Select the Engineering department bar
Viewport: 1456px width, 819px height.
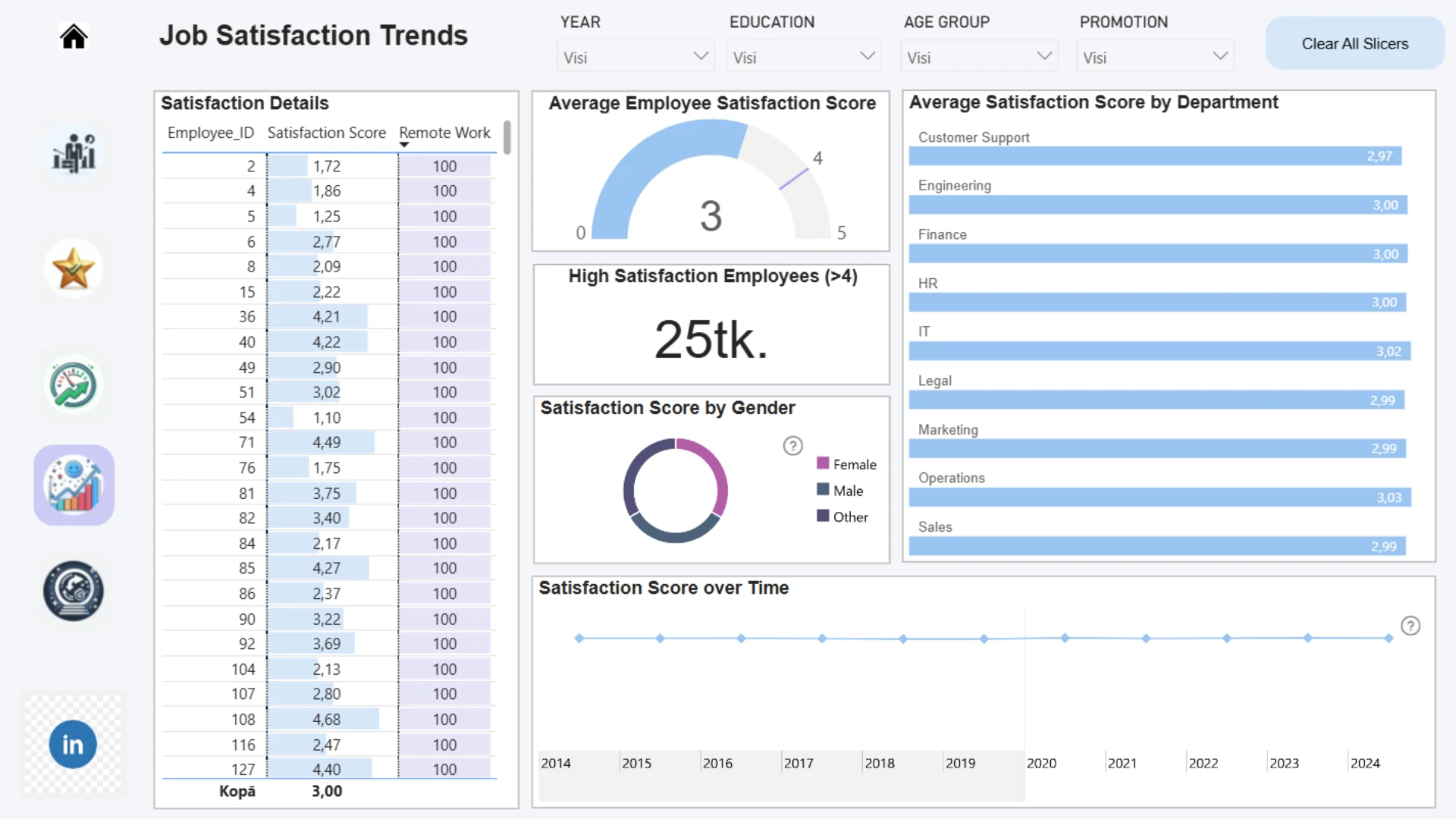click(1158, 205)
